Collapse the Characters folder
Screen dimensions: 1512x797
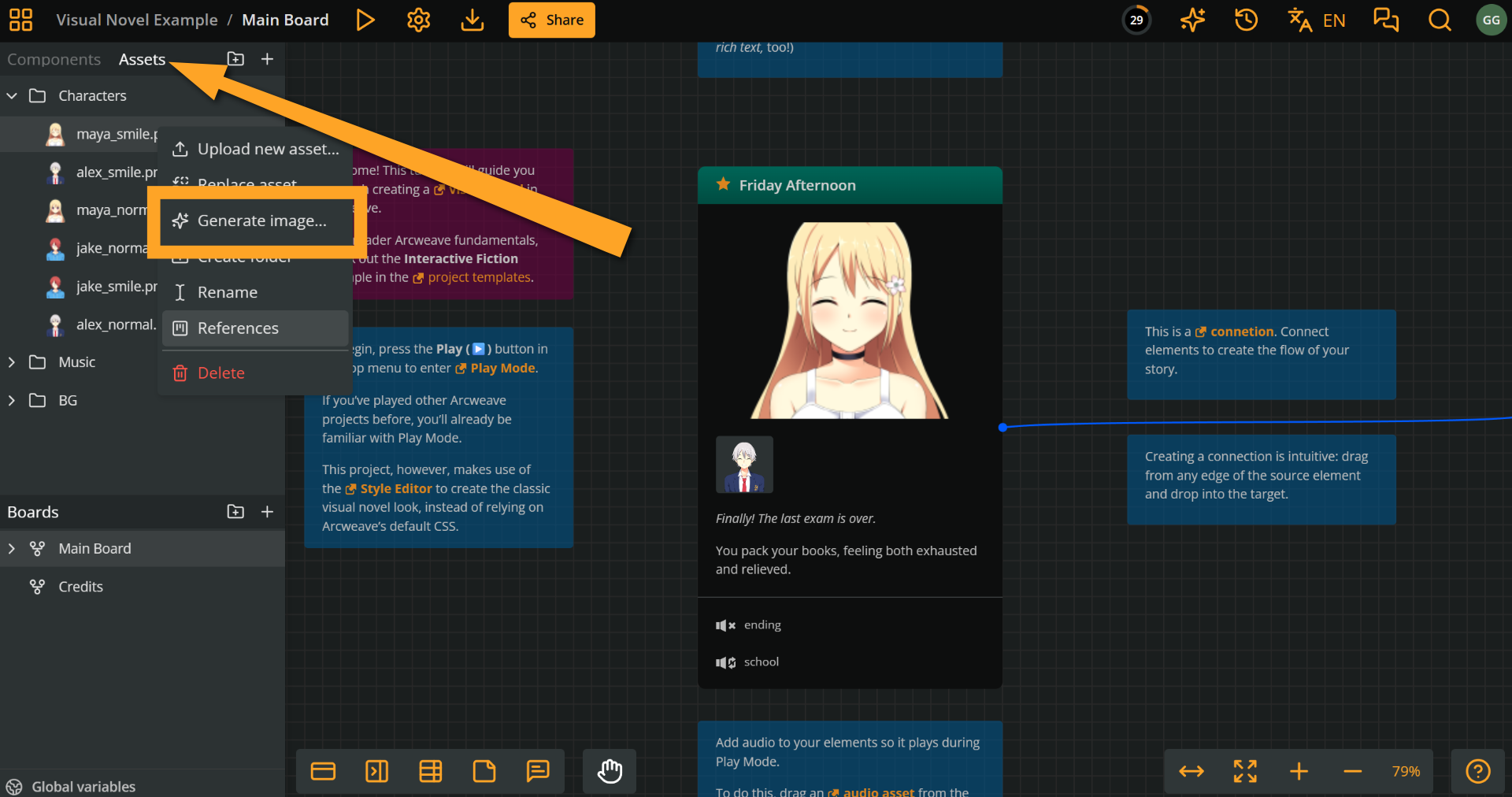(12, 95)
